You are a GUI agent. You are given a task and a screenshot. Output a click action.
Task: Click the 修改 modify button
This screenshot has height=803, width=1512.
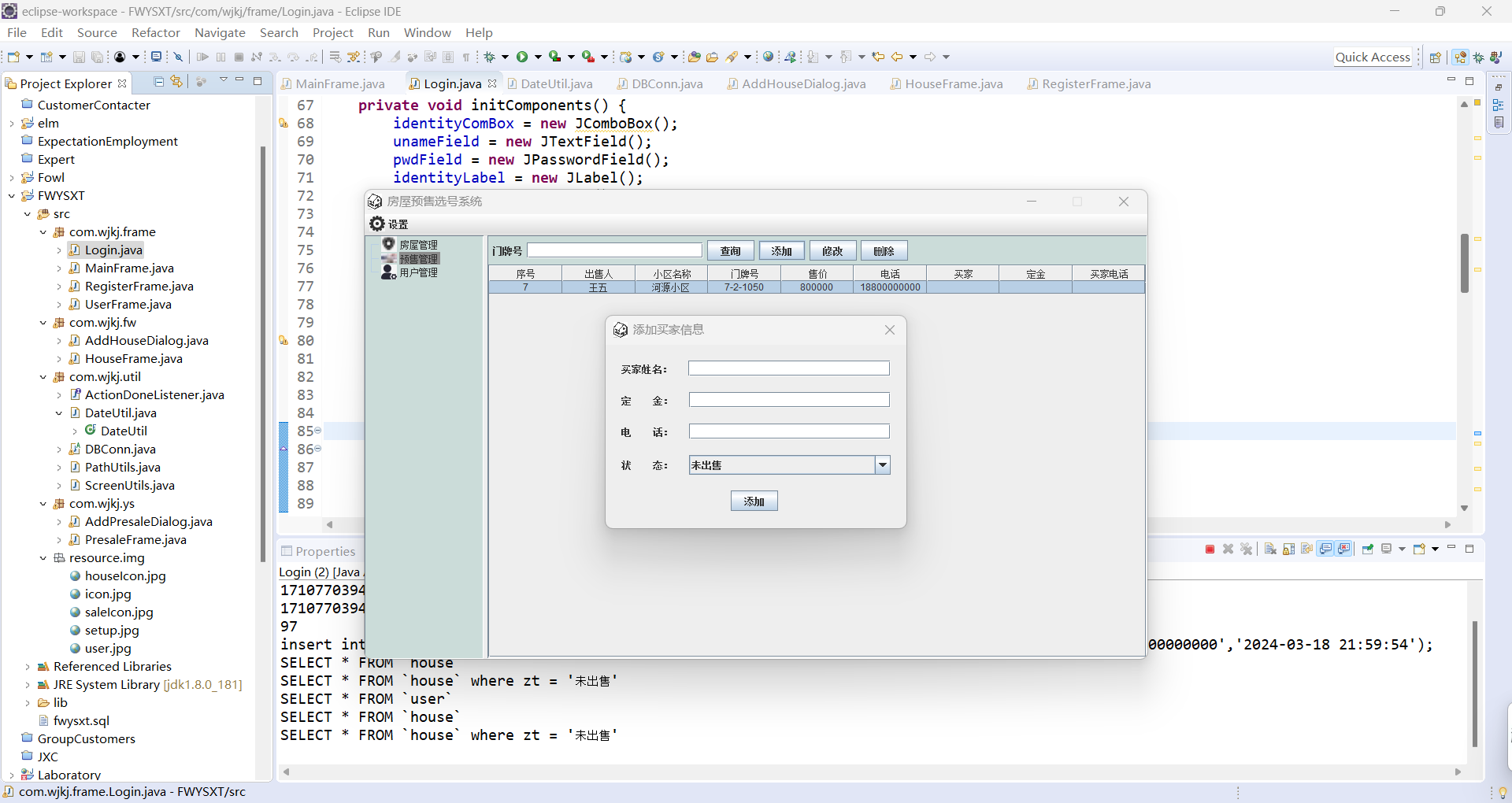pyautogui.click(x=833, y=250)
